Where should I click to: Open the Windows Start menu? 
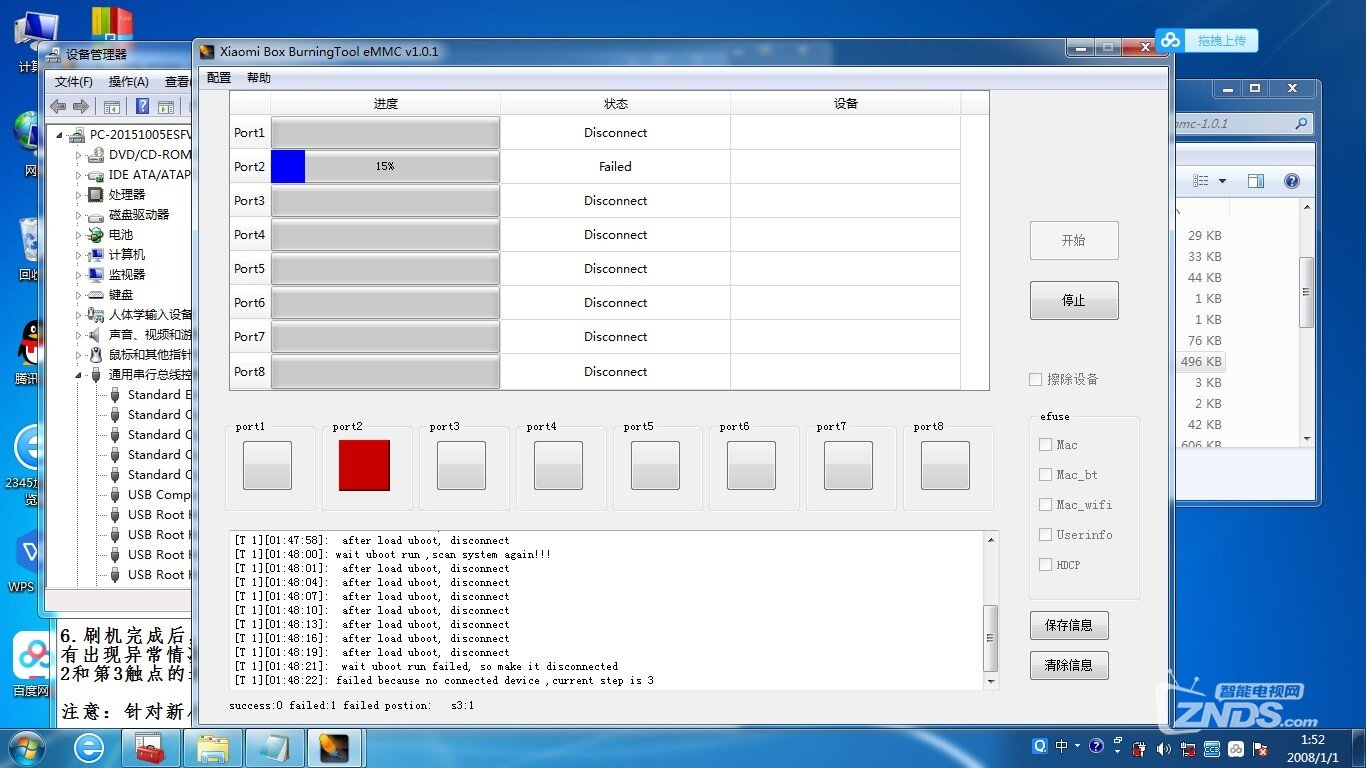25,747
